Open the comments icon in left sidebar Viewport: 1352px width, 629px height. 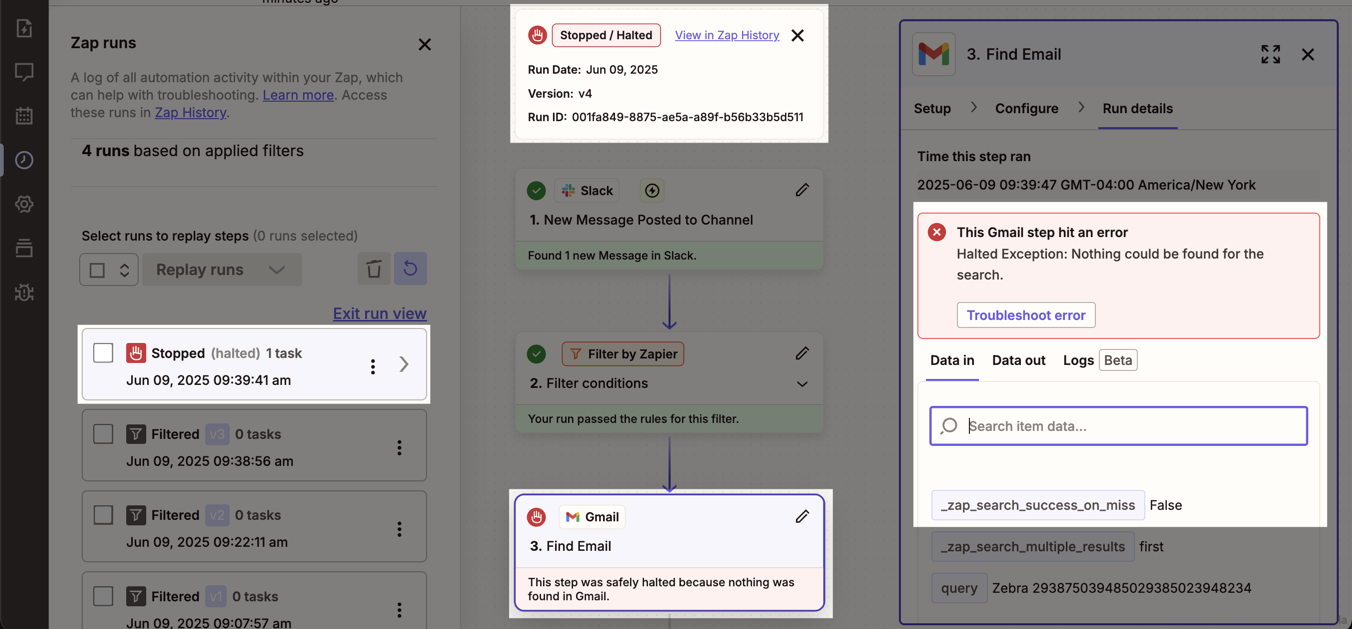[24, 72]
